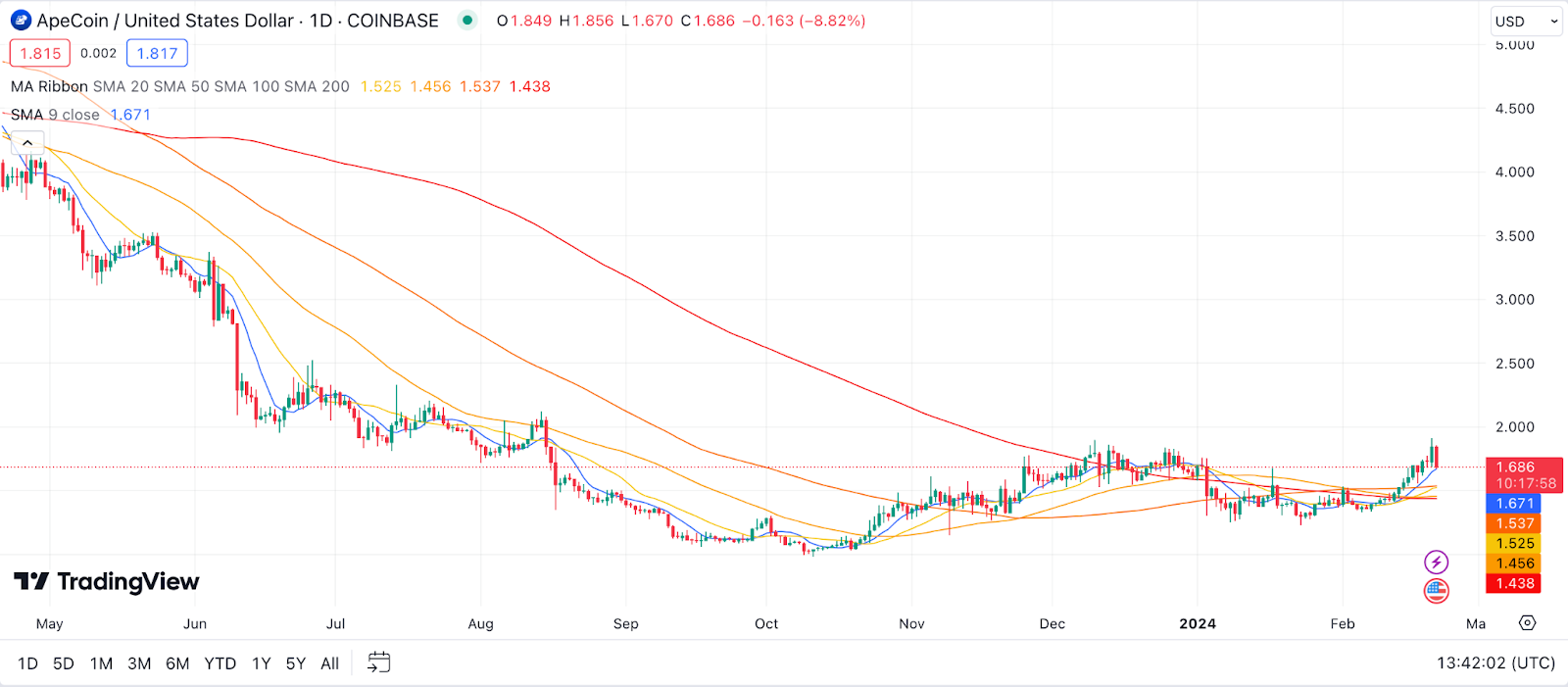Select the 5Y time range
Image resolution: width=1568 pixels, height=687 pixels.
click(x=296, y=663)
